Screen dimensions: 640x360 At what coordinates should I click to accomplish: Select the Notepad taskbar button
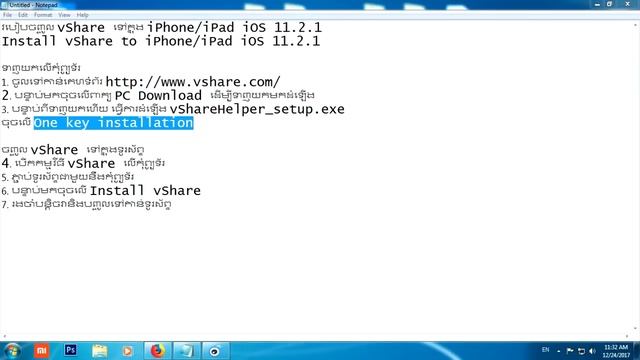pyautogui.click(x=187, y=351)
